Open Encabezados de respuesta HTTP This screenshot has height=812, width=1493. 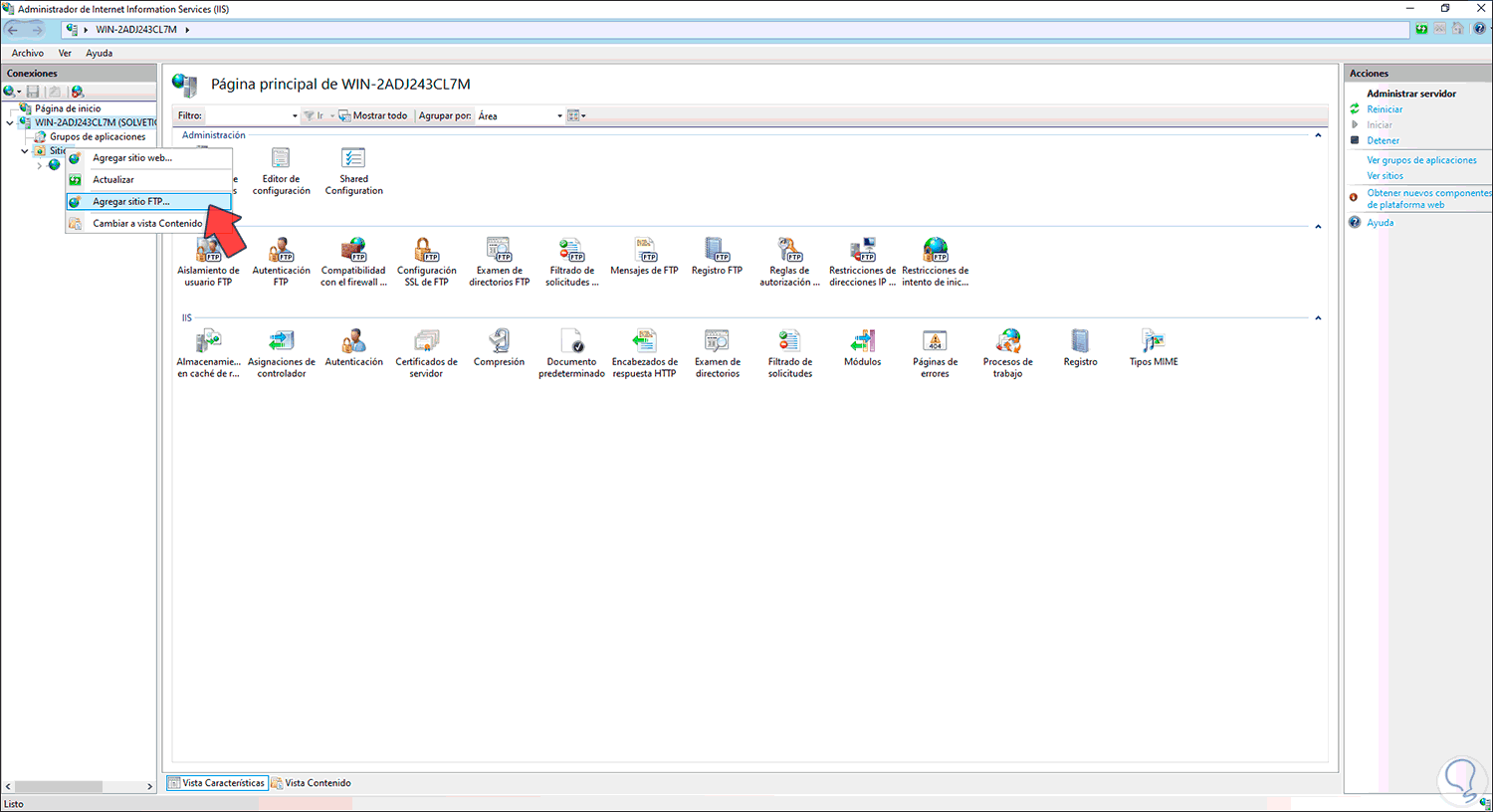pos(644,354)
